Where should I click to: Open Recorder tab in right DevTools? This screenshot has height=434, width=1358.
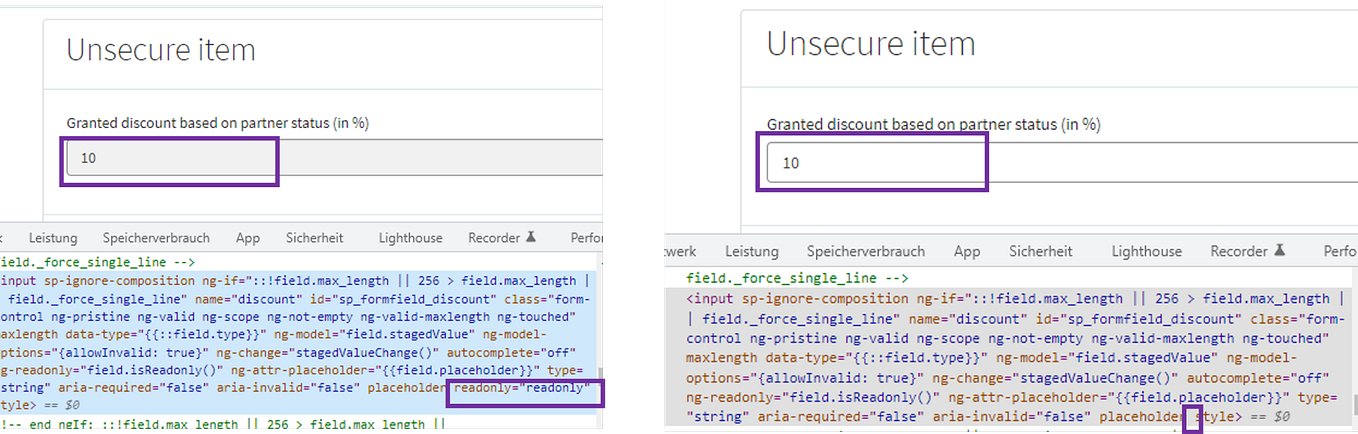click(1239, 251)
